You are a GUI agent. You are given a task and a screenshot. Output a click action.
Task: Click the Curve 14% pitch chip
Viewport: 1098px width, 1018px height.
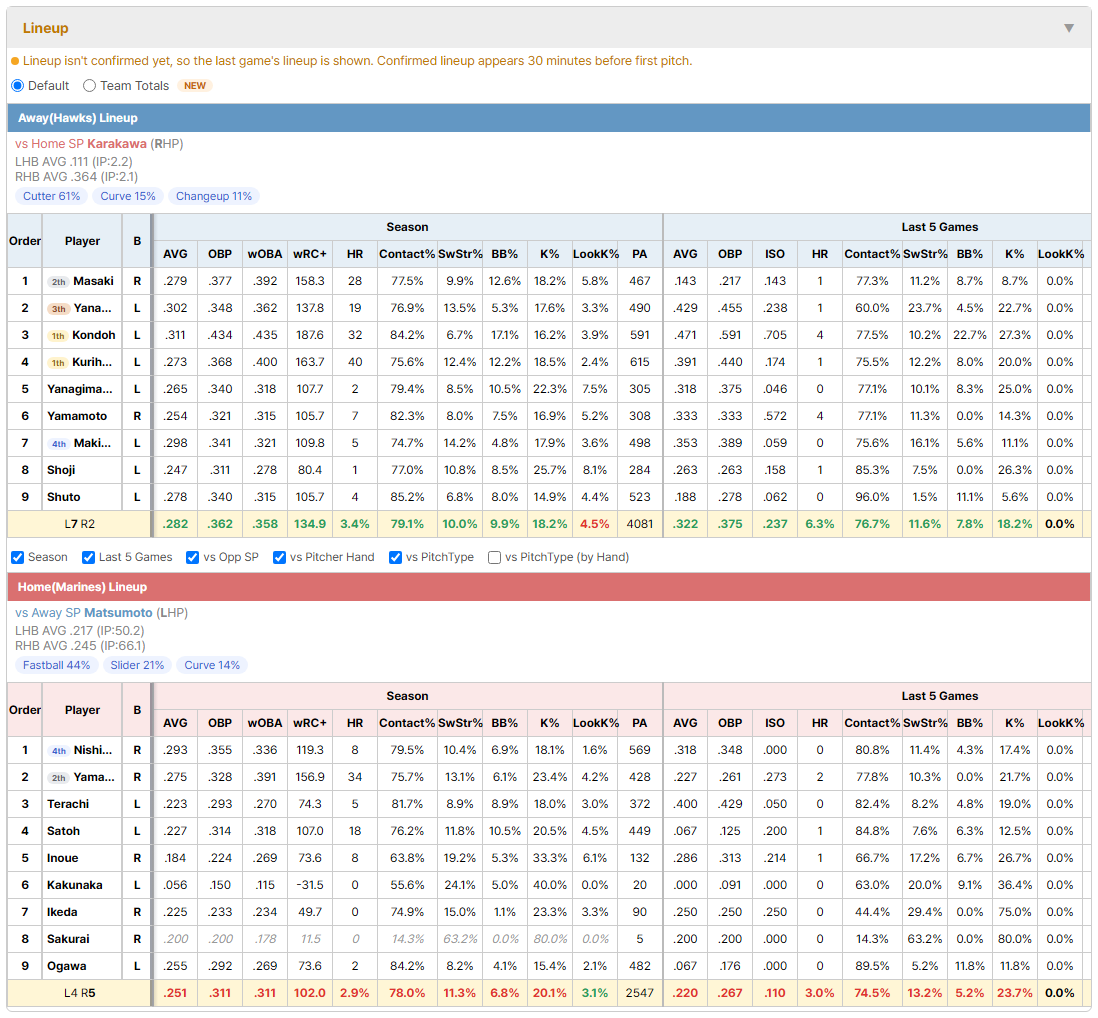(x=211, y=665)
